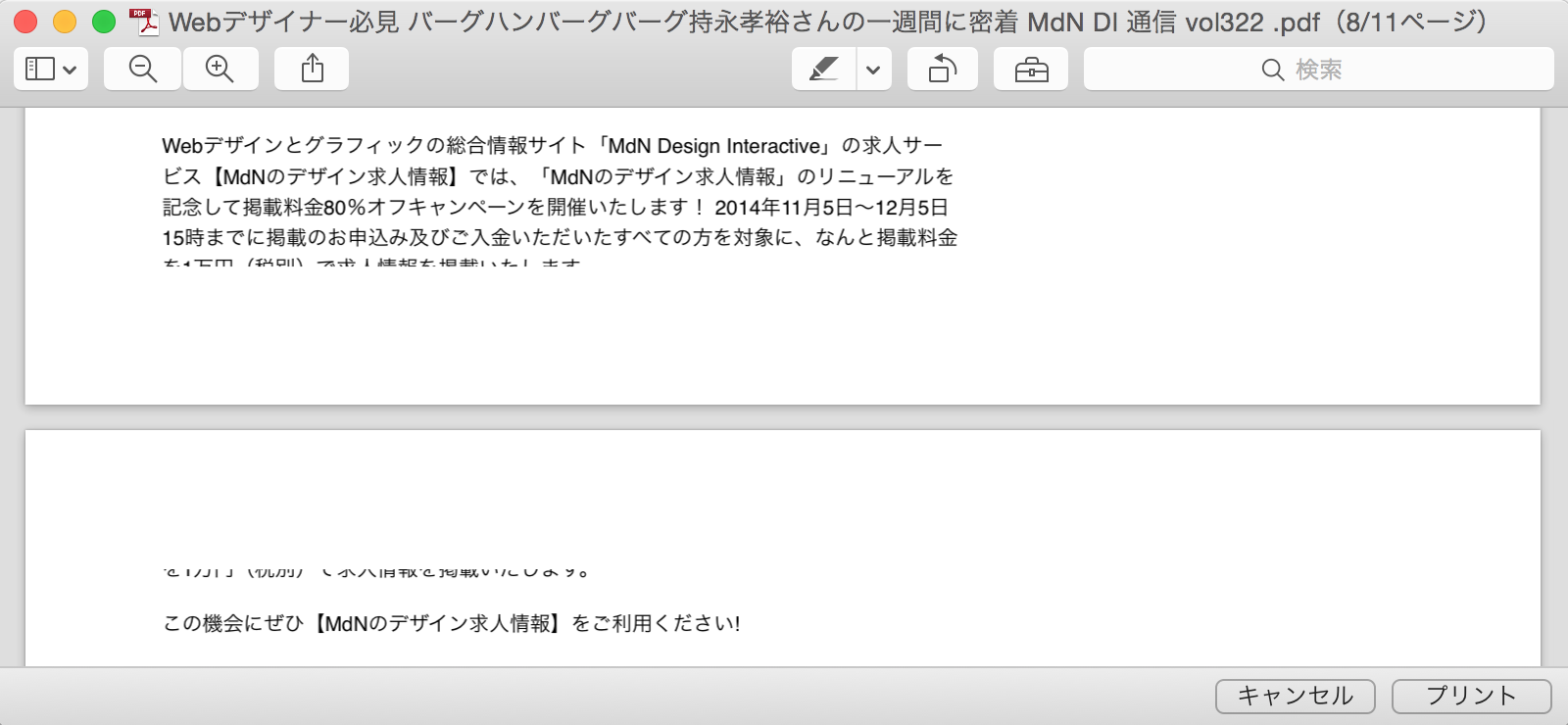
Task: Focus the 検索 search field
Action: pos(1318,70)
